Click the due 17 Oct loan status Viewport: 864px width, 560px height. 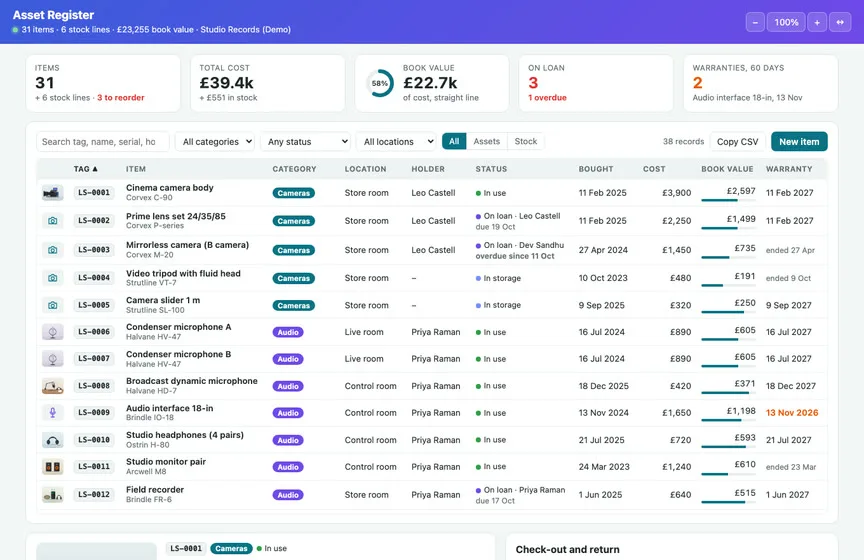(495, 501)
